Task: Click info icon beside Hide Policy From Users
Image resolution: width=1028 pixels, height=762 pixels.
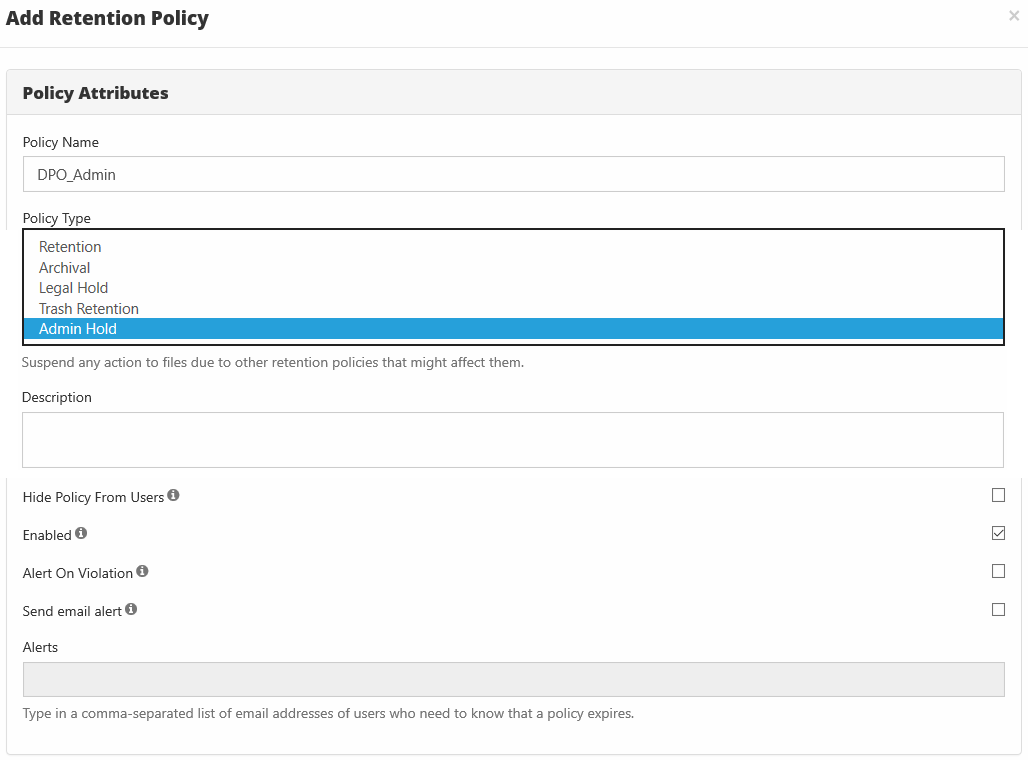Action: 174,496
